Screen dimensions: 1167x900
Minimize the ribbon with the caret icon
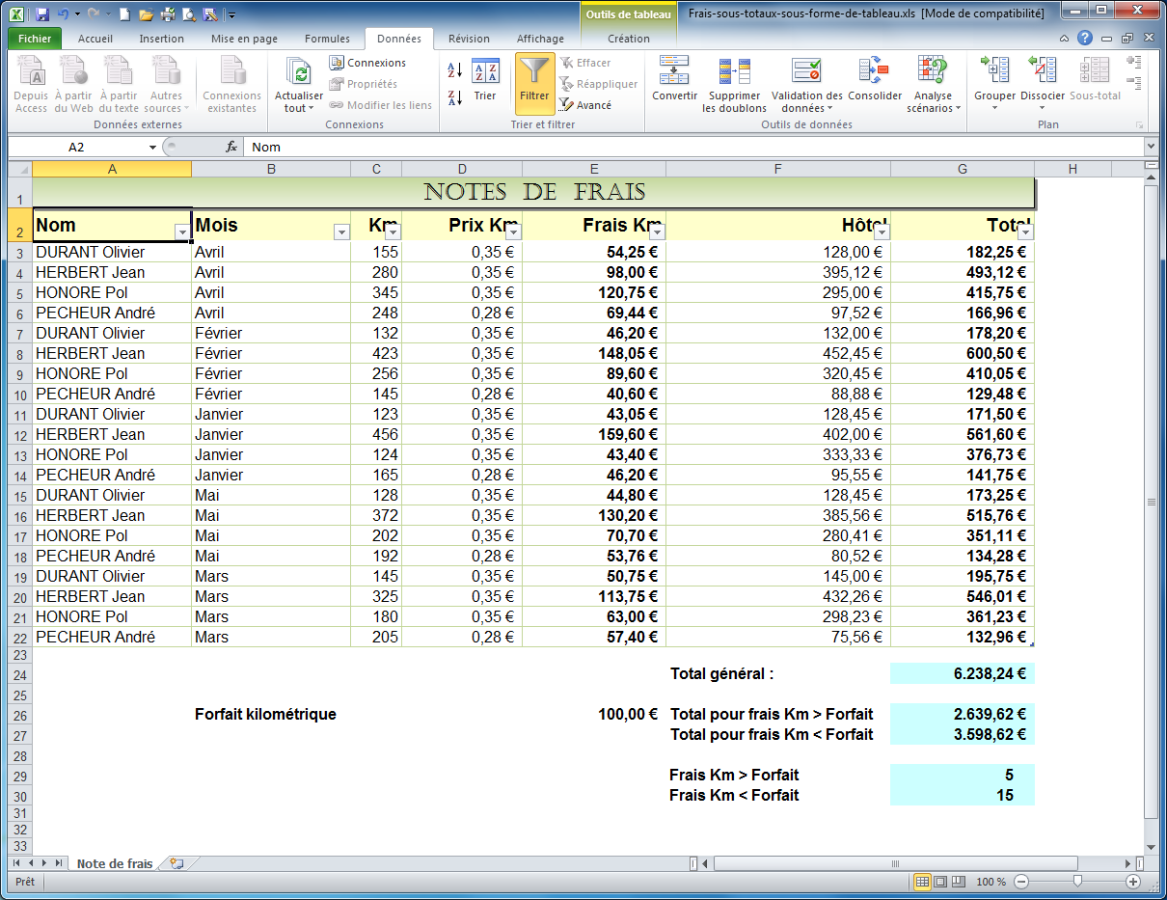(x=1064, y=39)
